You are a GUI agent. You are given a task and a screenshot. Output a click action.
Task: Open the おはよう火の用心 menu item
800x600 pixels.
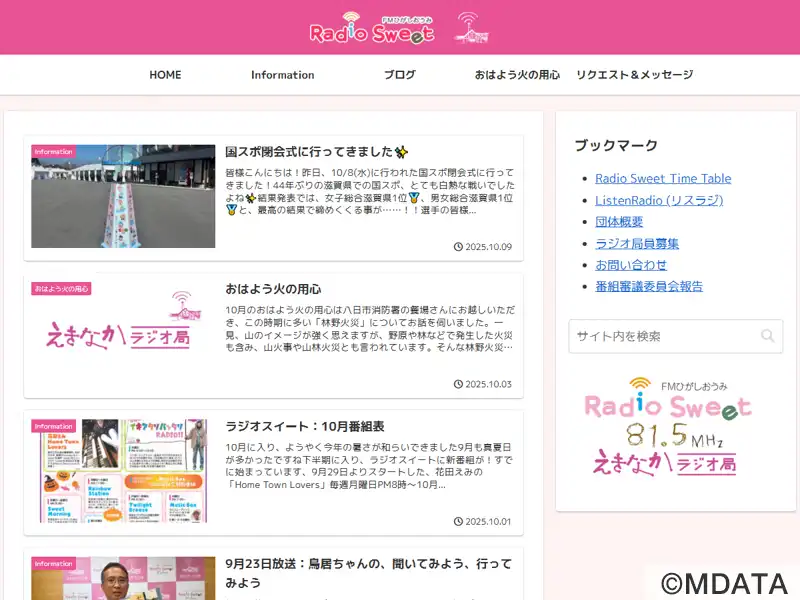(x=517, y=75)
